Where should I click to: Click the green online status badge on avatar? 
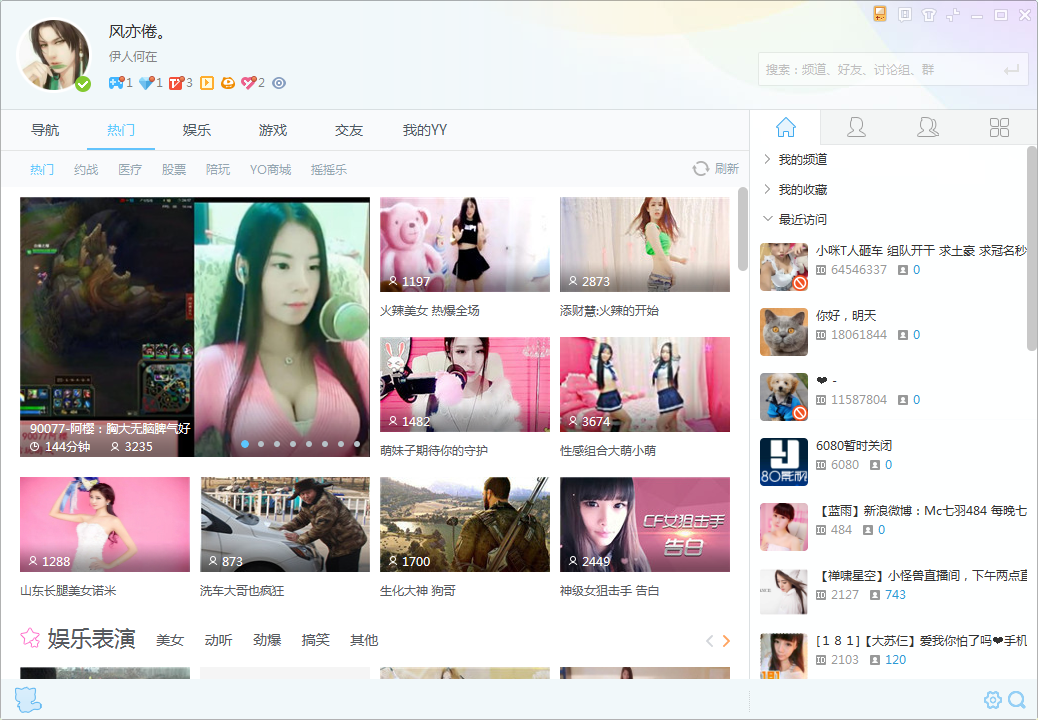[83, 84]
